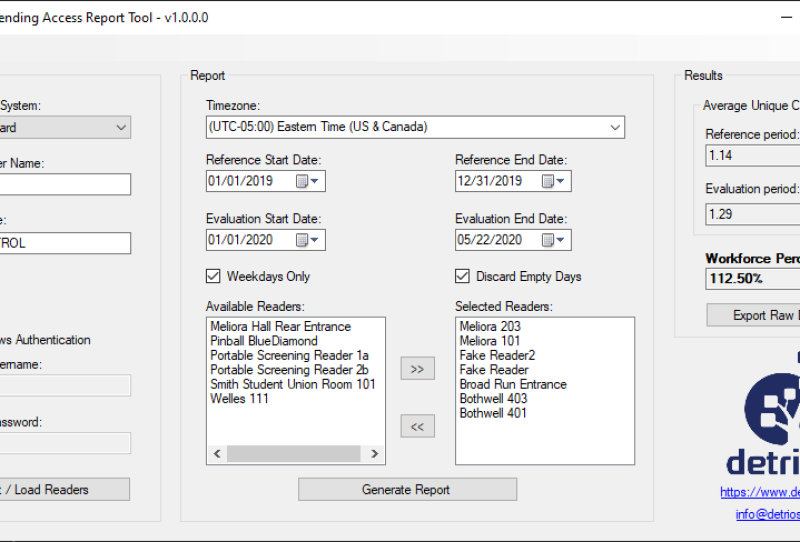Open the Evaluation Start Date calendar picker
Image resolution: width=800 pixels, height=542 pixels.
pos(307,240)
